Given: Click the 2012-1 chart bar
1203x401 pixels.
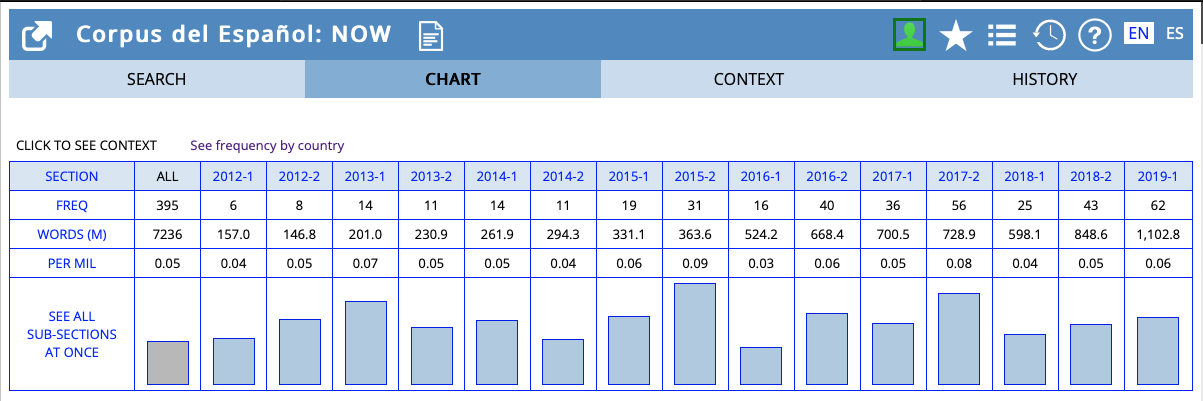Looking at the screenshot, I should [x=233, y=362].
